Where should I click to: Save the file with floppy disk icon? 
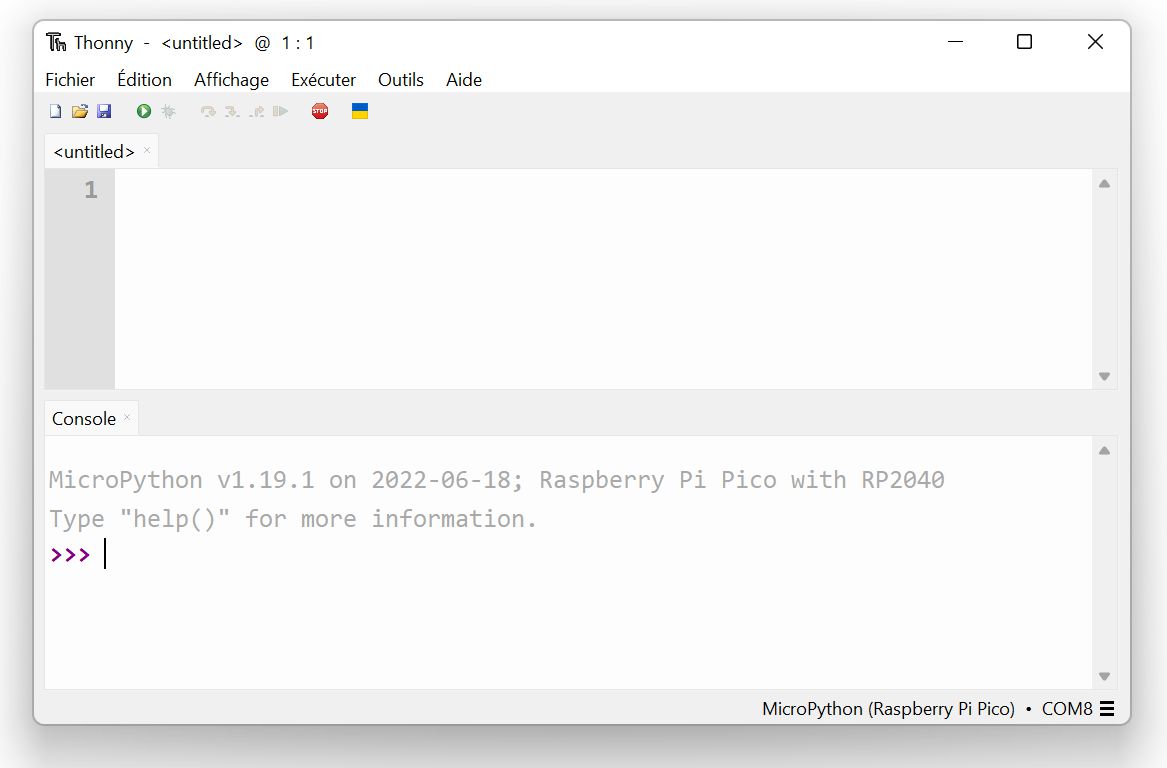[x=104, y=112]
